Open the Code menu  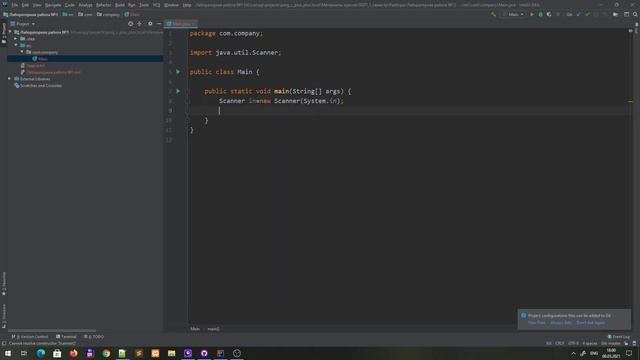[x=70, y=5]
